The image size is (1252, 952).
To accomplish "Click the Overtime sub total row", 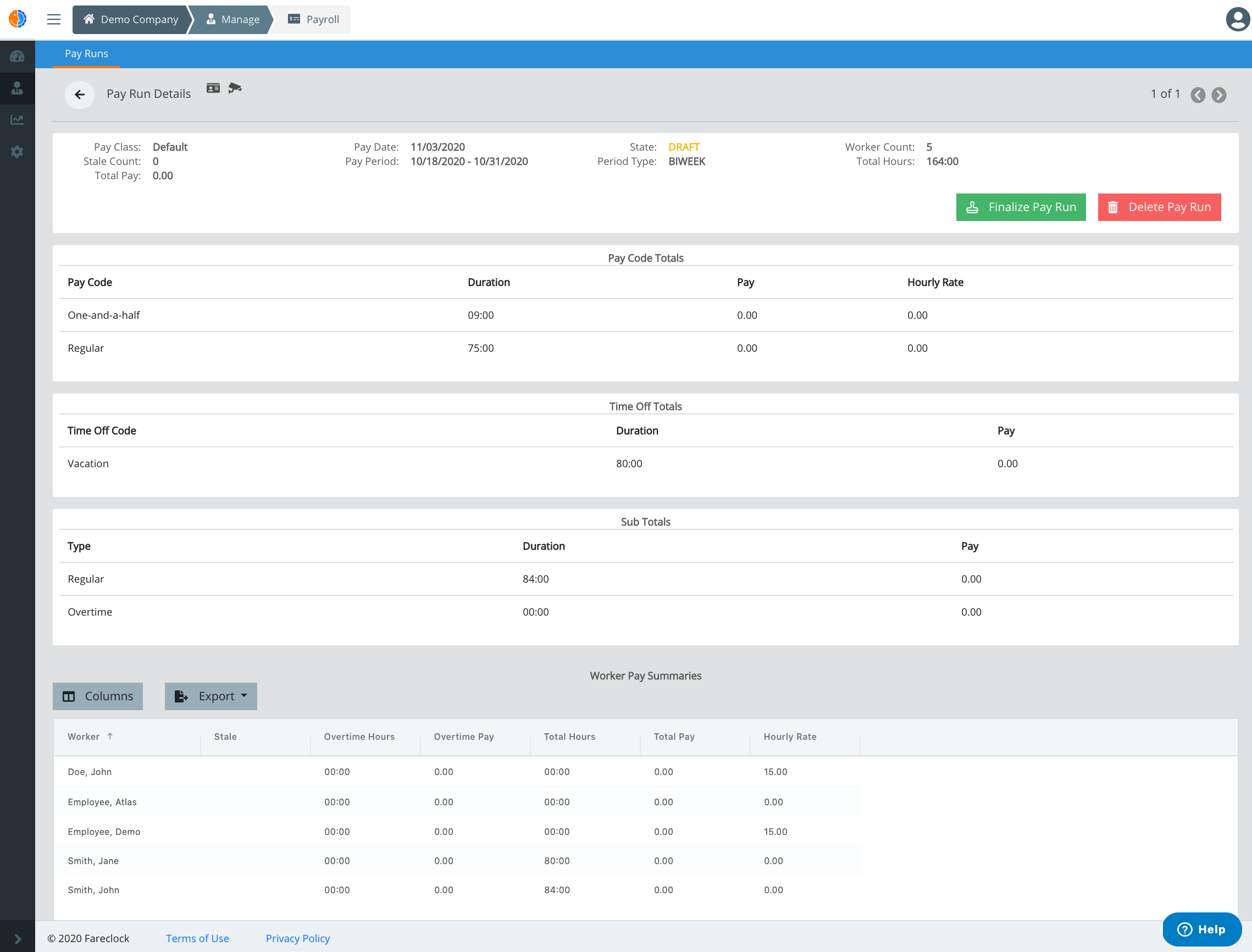I will tap(646, 612).
